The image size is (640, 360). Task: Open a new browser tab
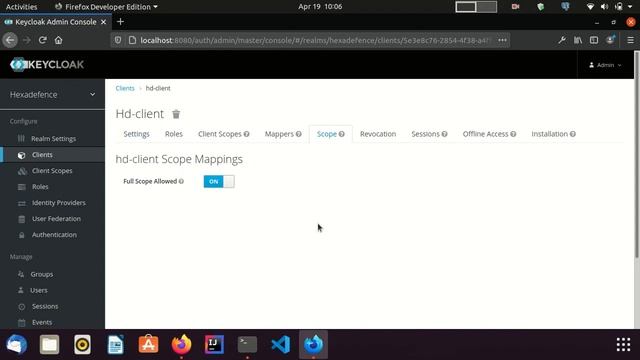click(x=120, y=22)
